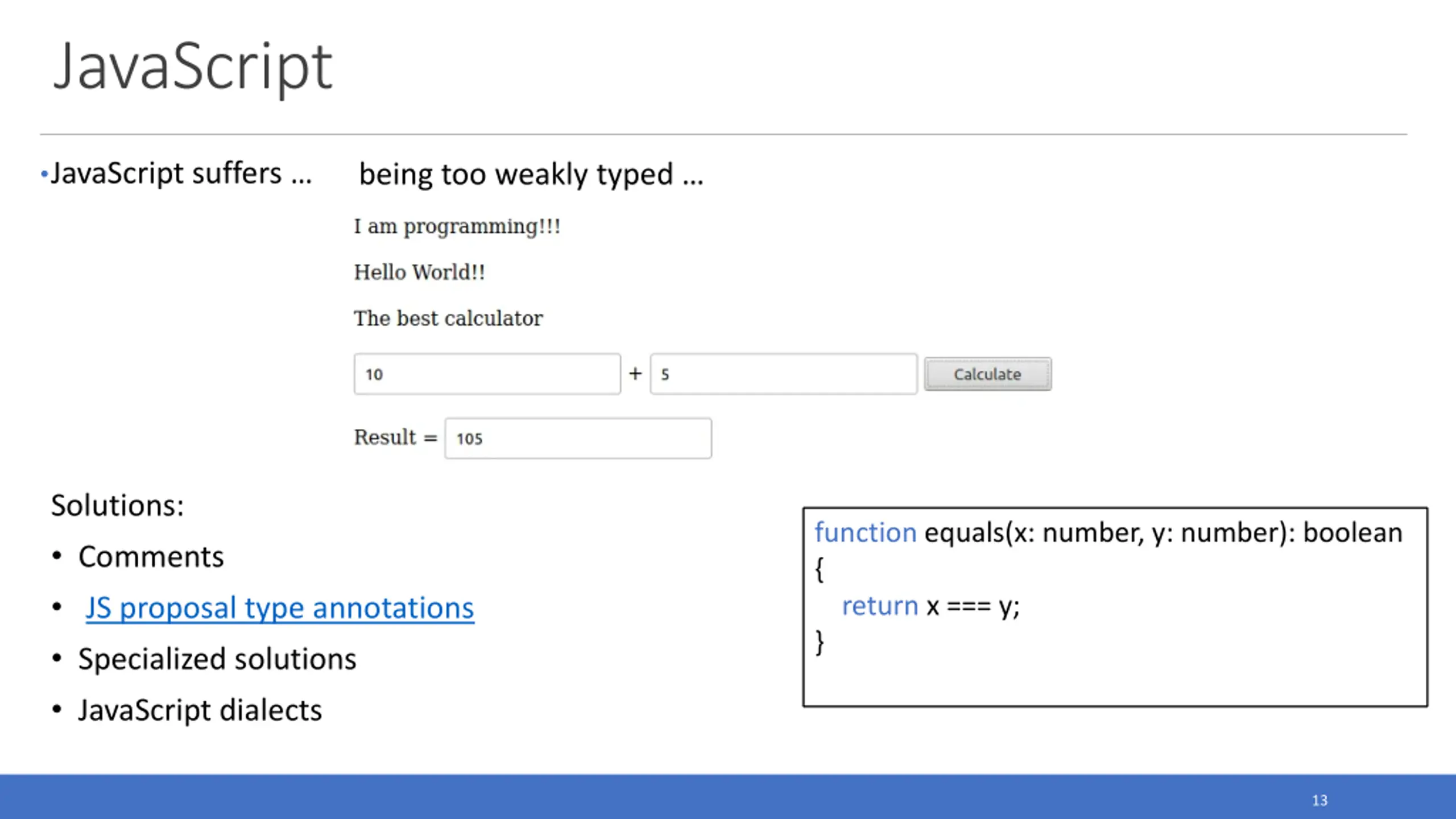Viewport: 1456px width, 819px height.
Task: Select the 'Specialized solutions' bullet text
Action: pyautogui.click(x=217, y=659)
